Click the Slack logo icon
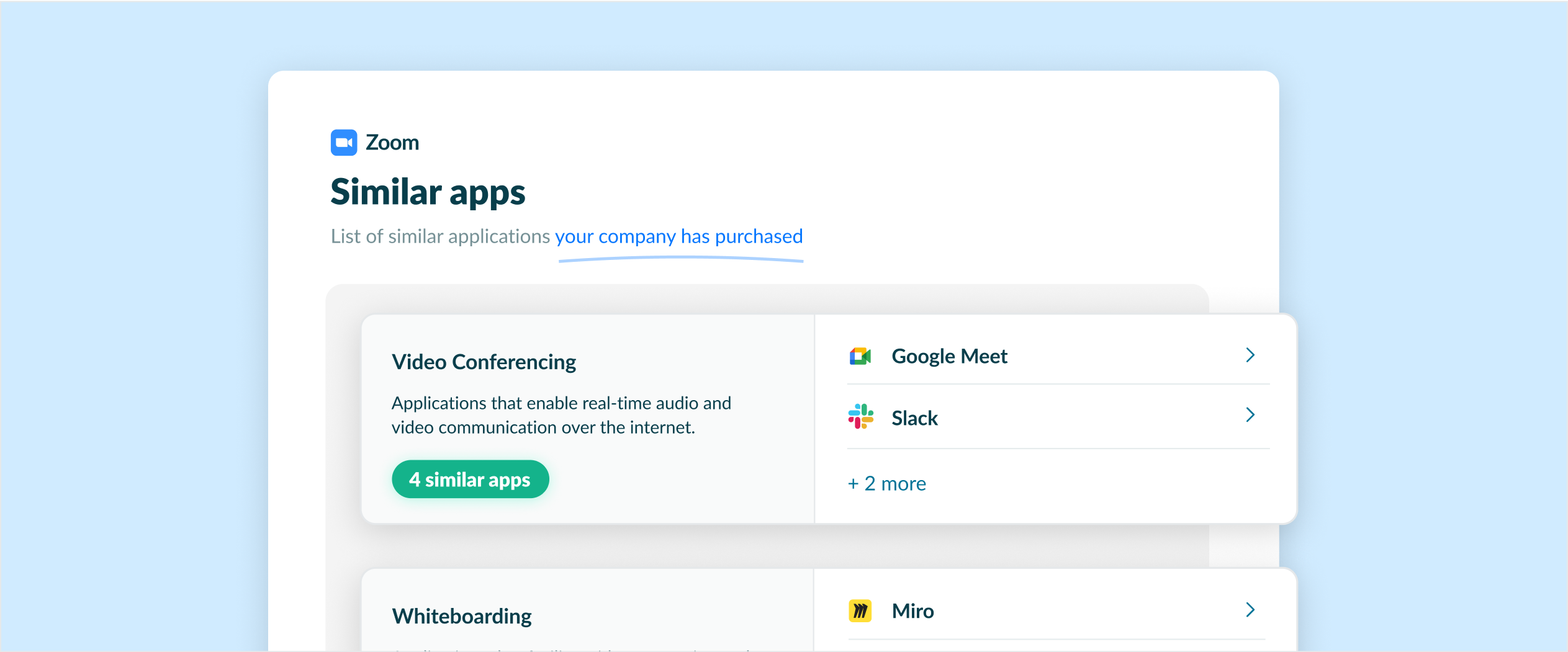1568x652 pixels. click(x=860, y=416)
